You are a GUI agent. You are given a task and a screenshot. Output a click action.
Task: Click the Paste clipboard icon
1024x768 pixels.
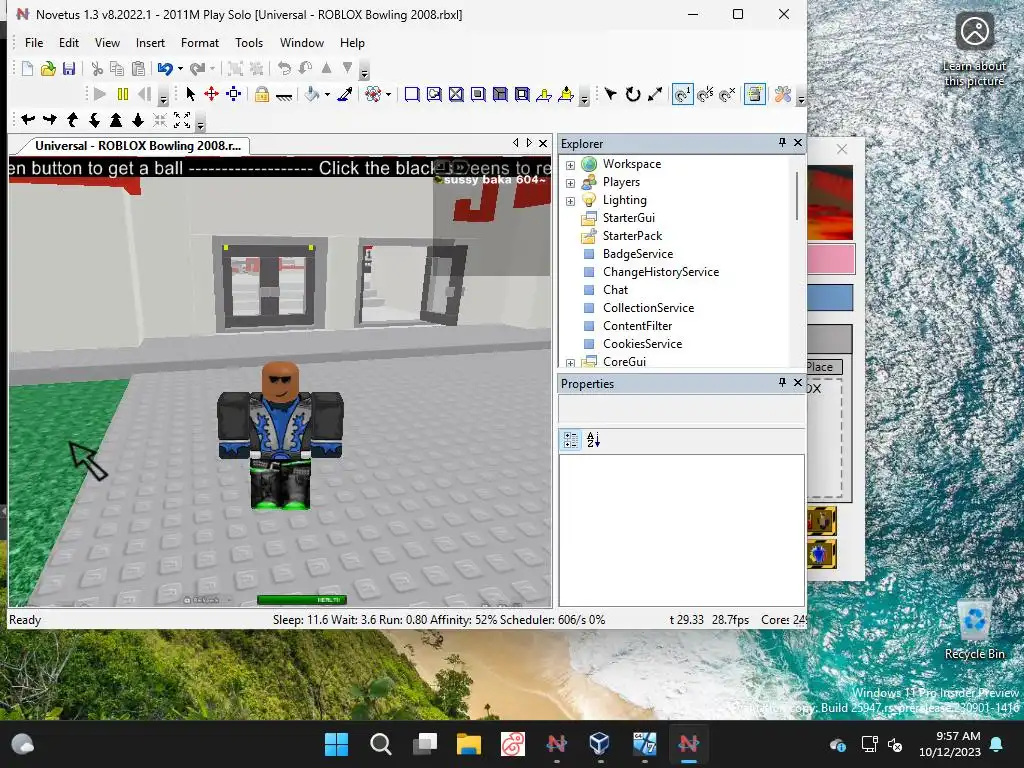(x=138, y=69)
